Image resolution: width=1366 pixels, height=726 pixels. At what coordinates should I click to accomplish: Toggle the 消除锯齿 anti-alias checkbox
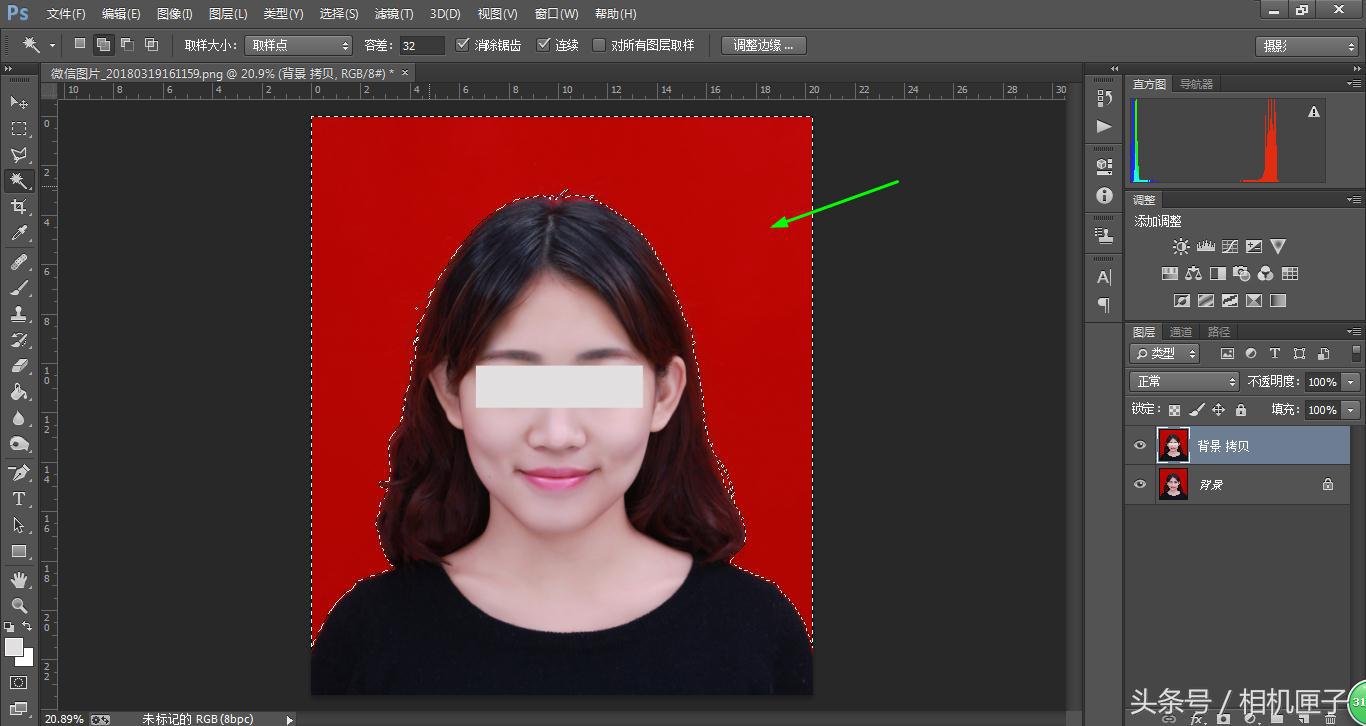(463, 44)
